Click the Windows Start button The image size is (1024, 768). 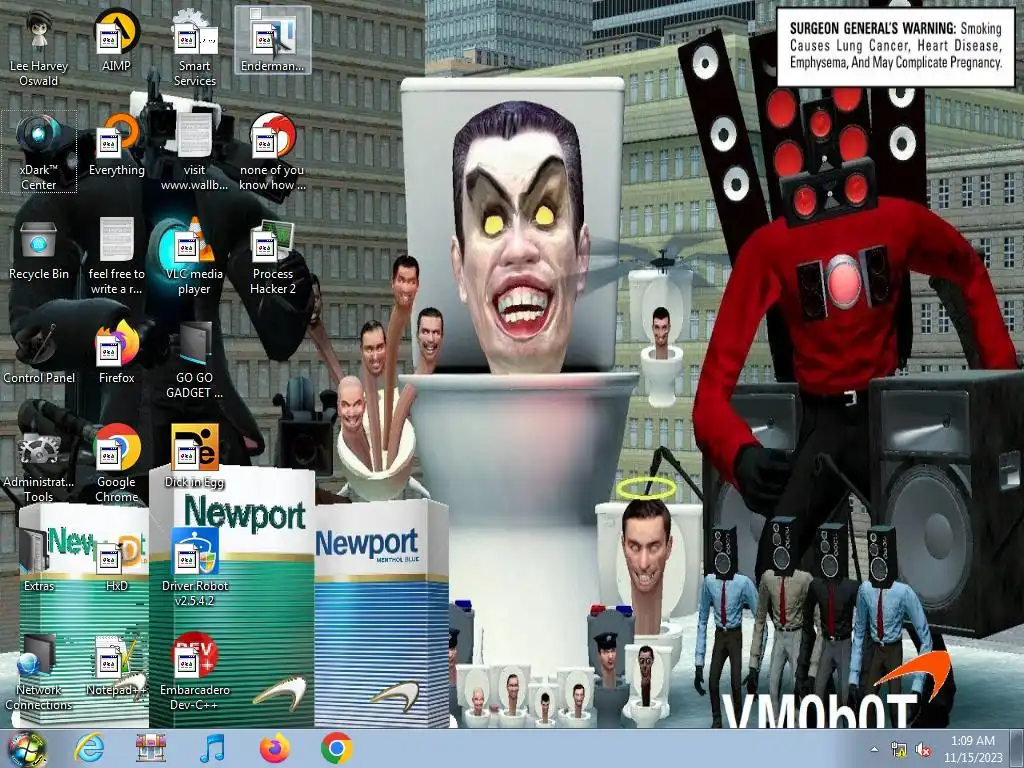(x=26, y=749)
